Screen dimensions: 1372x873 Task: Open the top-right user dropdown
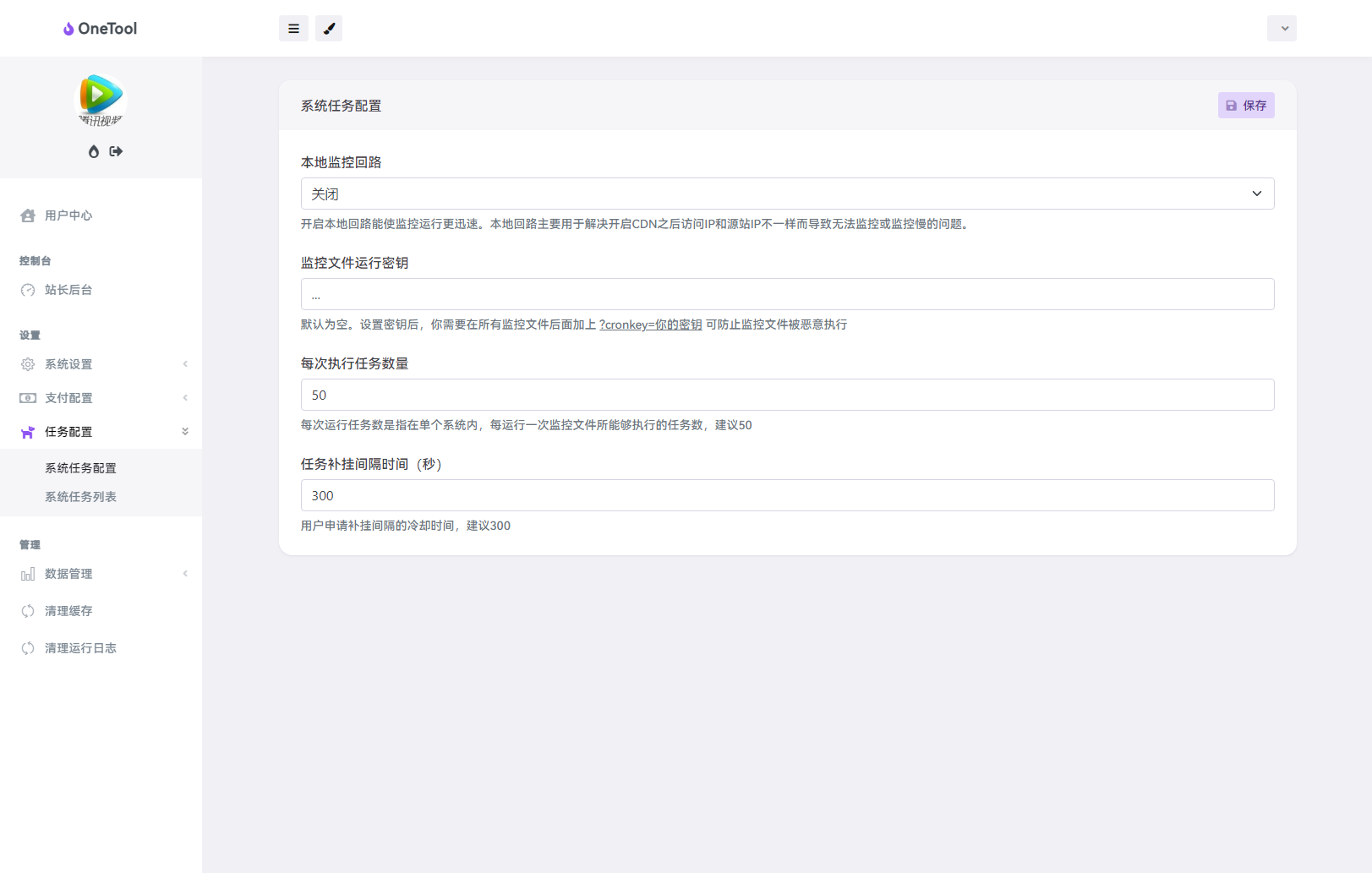(x=1282, y=29)
